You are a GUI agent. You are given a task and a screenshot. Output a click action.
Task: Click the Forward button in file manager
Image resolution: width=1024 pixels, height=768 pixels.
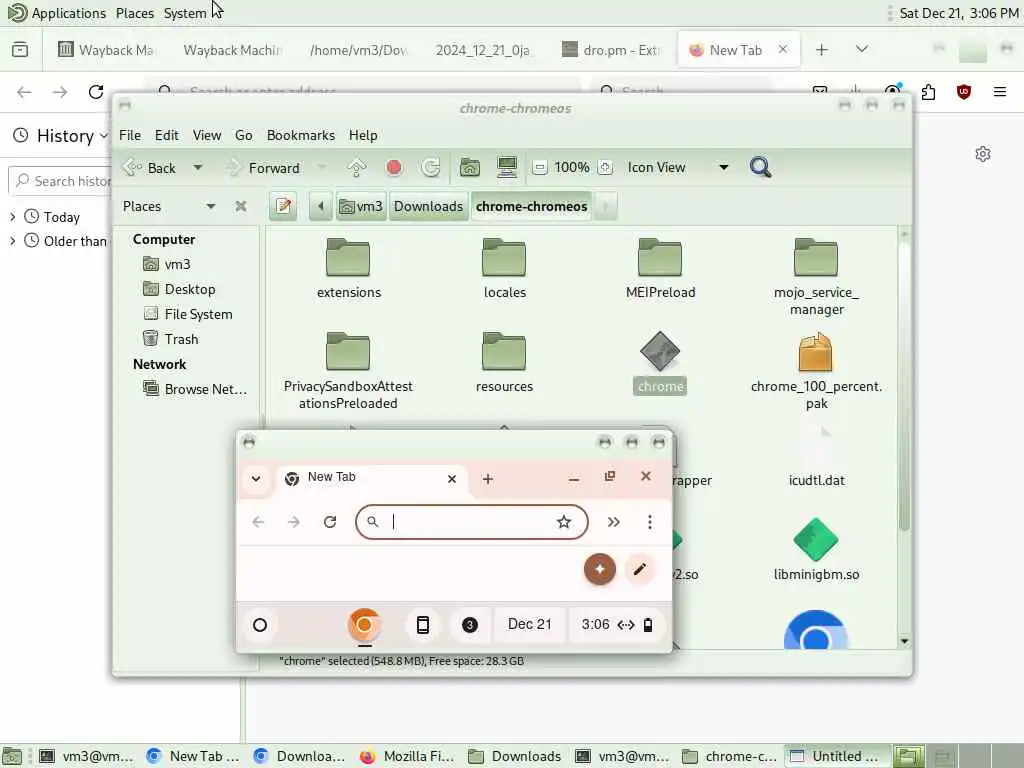click(x=262, y=168)
